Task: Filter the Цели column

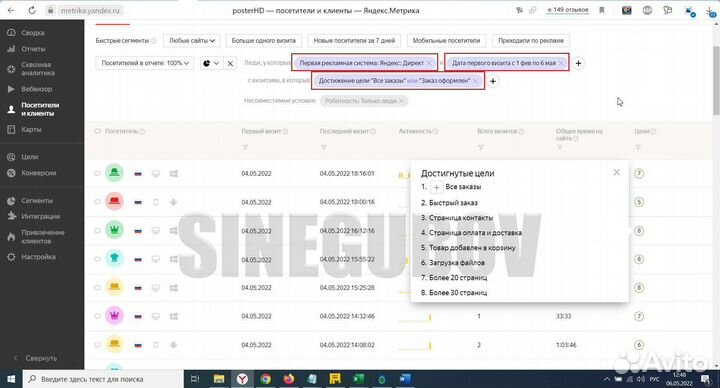Action: tap(638, 147)
